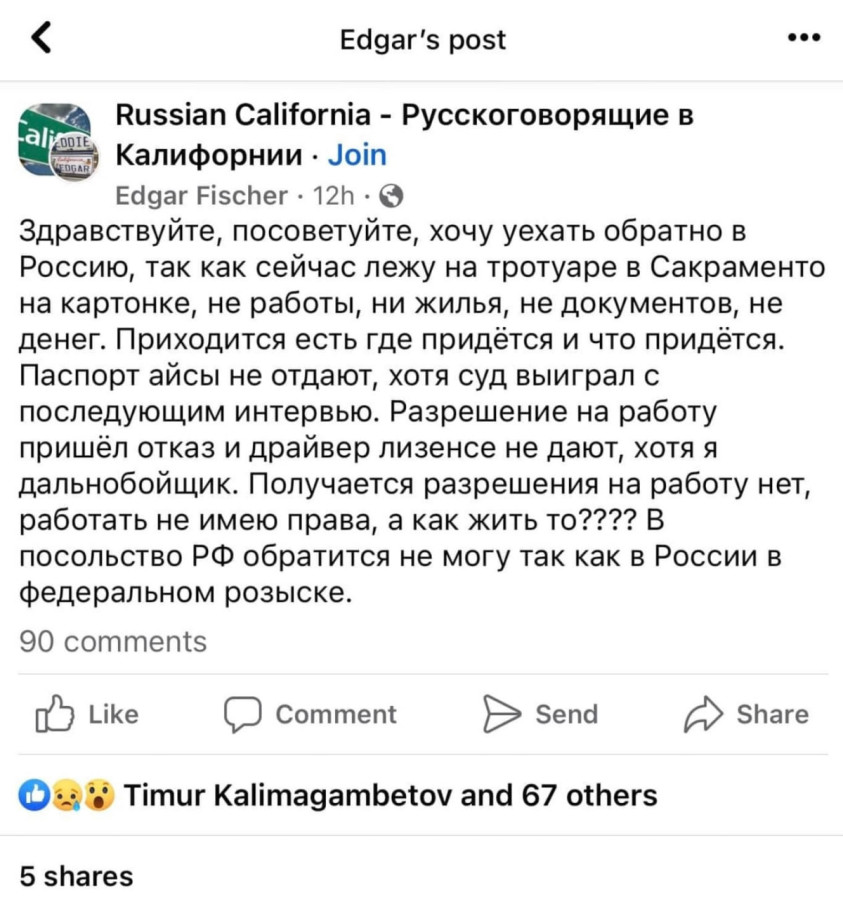The height and width of the screenshot is (900, 843).
Task: Click the public globe privacy icon
Action: pos(392,196)
